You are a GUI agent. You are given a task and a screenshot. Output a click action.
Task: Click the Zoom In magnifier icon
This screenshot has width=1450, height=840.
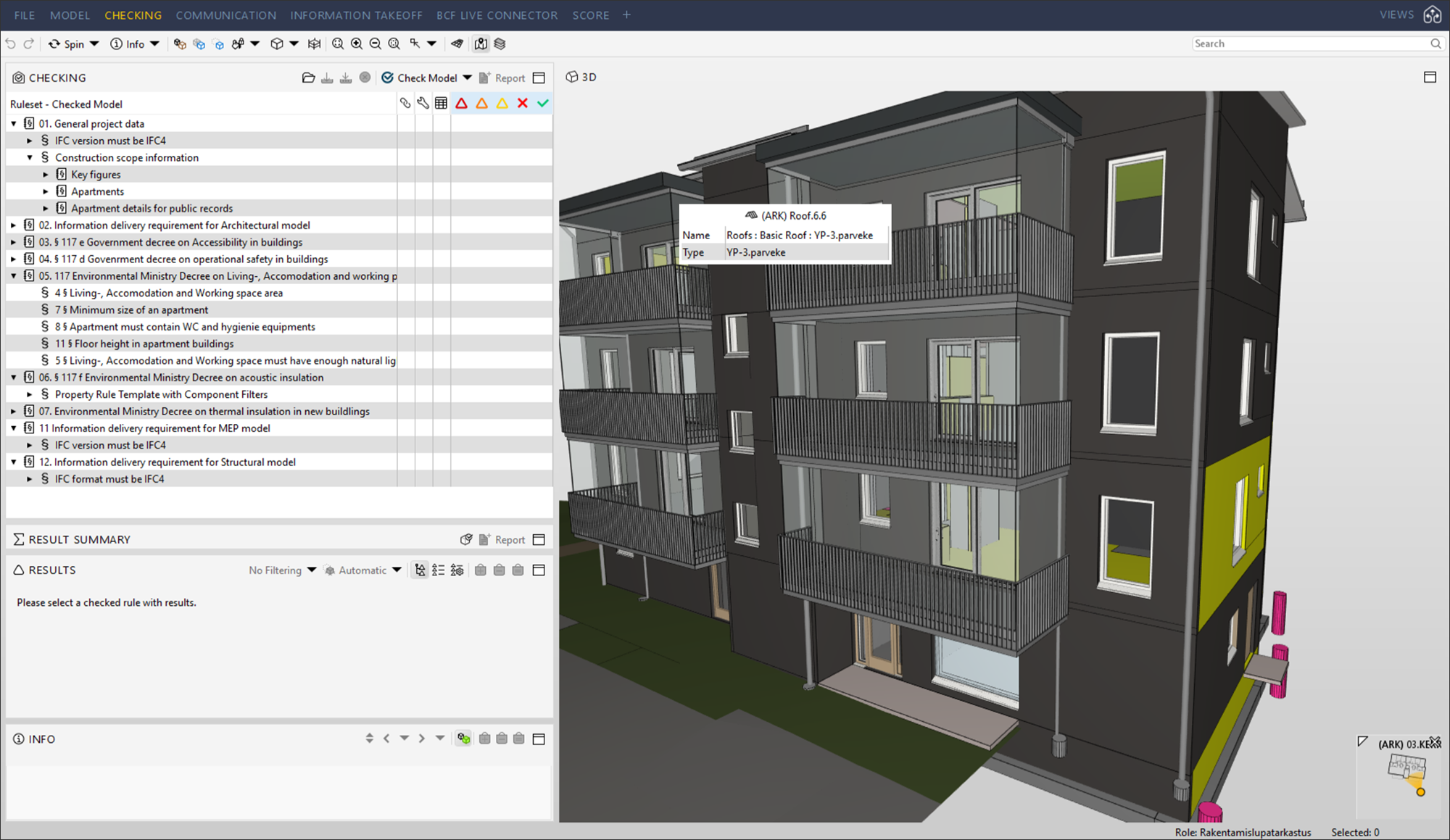357,44
